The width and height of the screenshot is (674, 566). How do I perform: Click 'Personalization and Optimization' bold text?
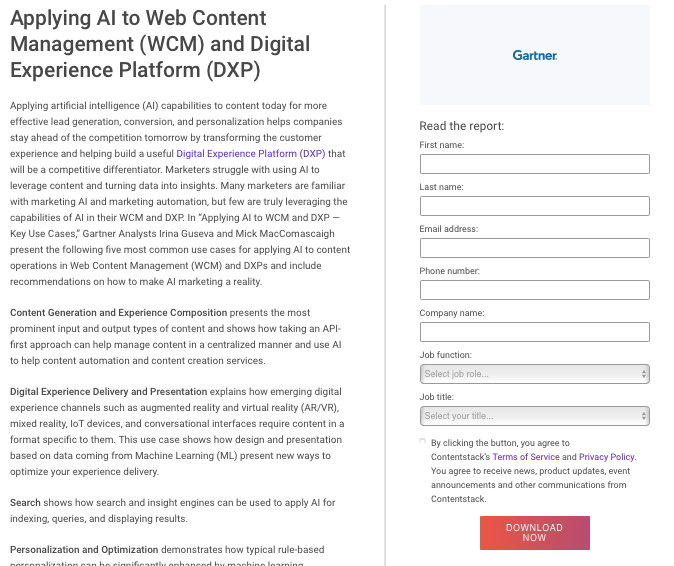tap(84, 550)
